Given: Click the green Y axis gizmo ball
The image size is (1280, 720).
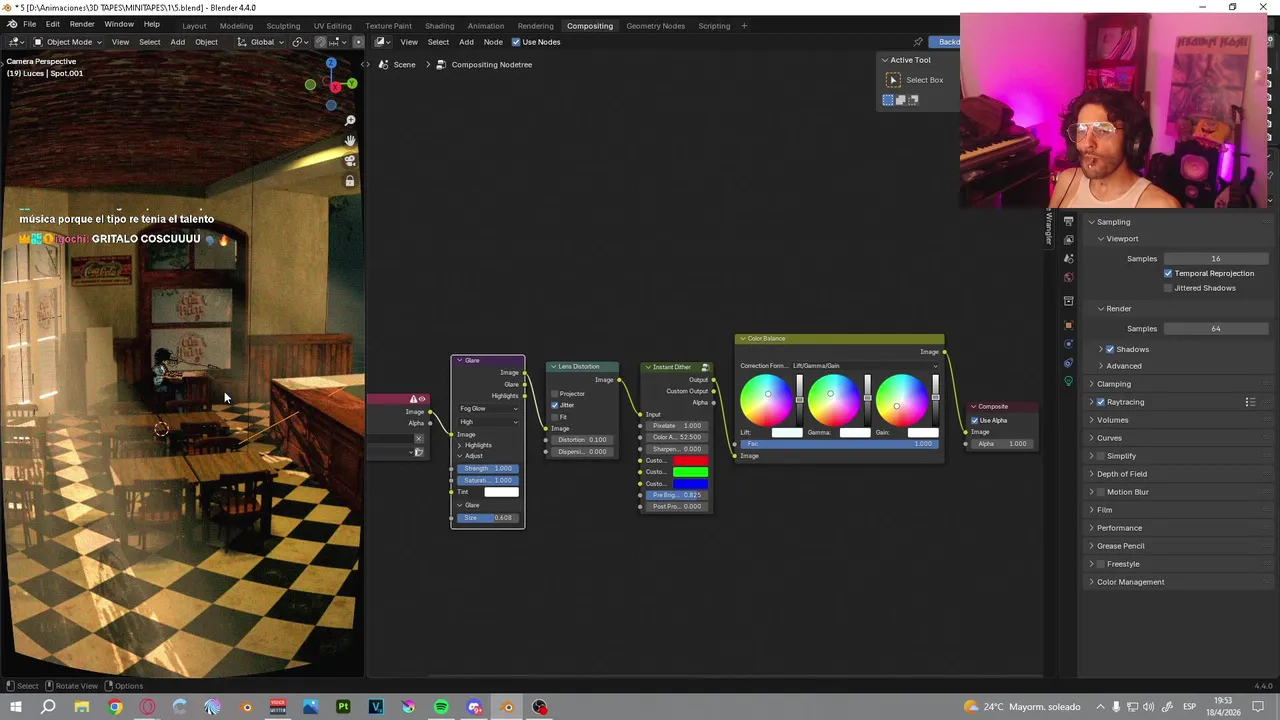Looking at the screenshot, I should pos(351,84).
